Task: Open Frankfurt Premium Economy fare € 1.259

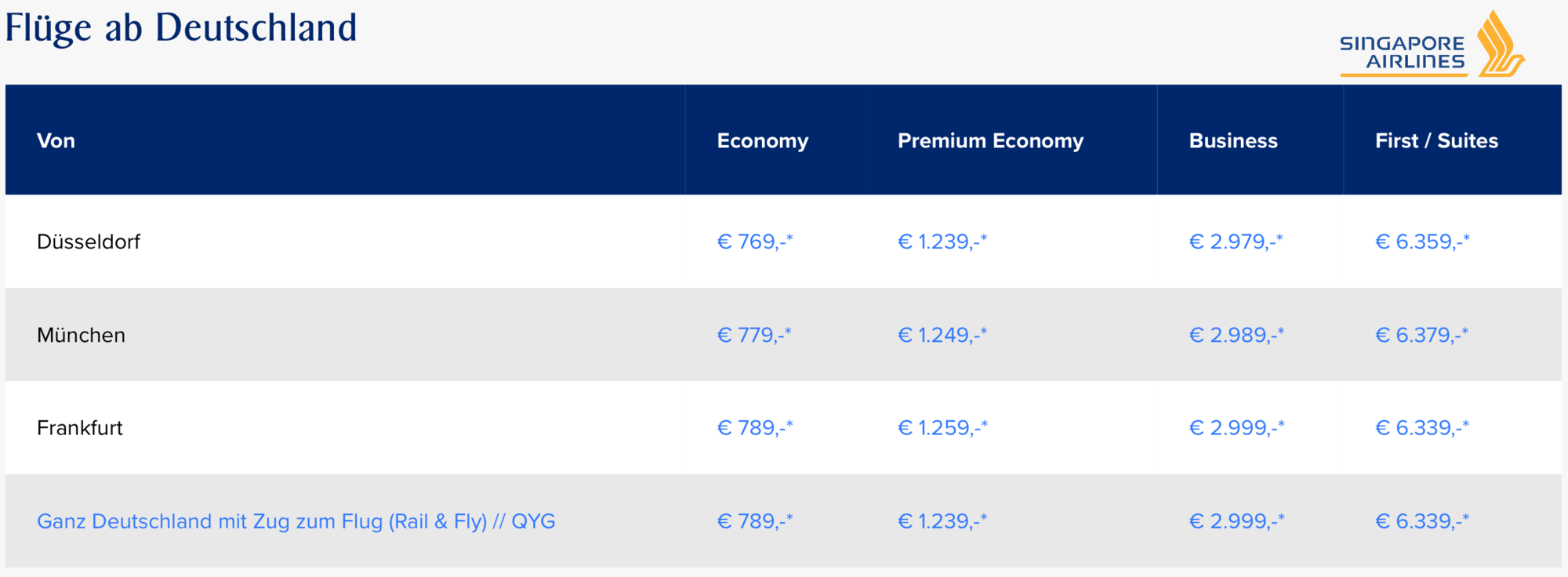Action: 942,428
